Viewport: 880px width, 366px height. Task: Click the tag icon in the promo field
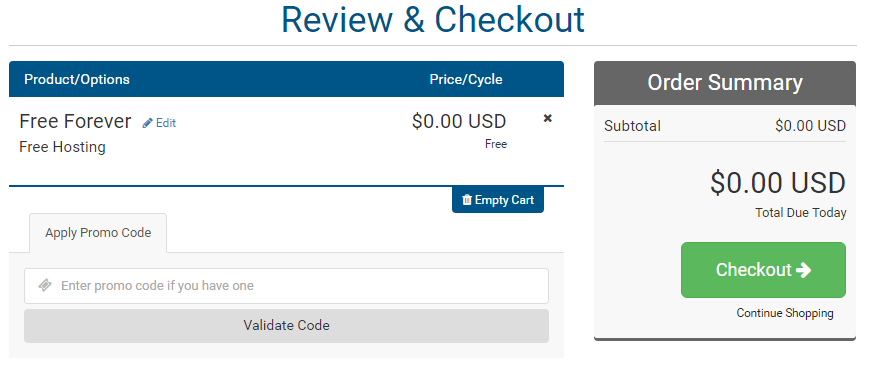pos(45,286)
